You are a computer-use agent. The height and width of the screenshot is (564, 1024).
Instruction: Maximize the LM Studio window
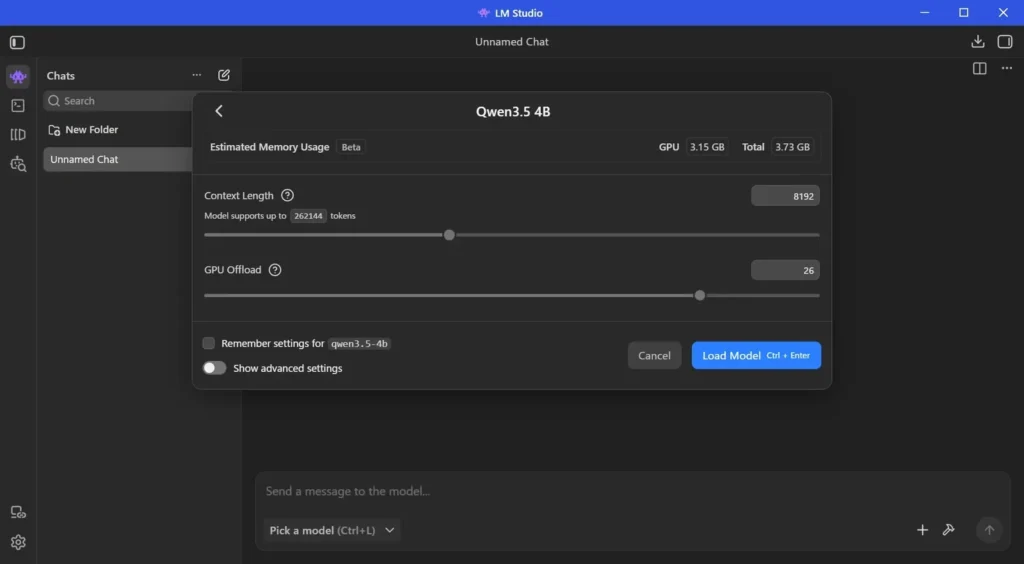964,12
